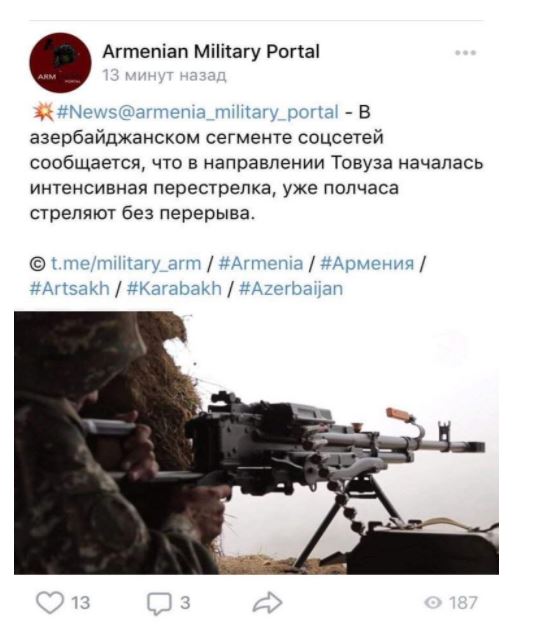Open the #Armenia hashtag

[260, 264]
